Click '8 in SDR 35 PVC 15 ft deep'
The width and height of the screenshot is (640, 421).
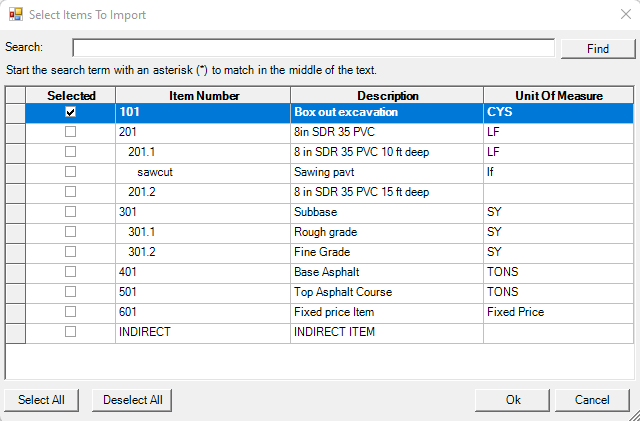click(387, 193)
